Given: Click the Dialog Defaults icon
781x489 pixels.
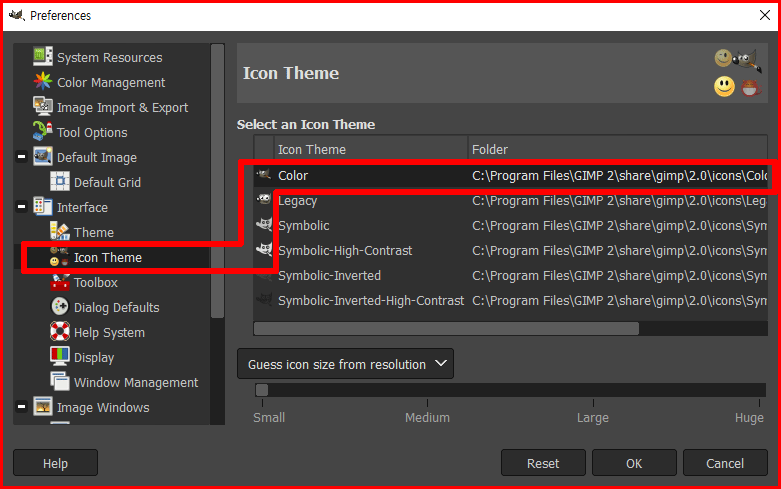Looking at the screenshot, I should [x=60, y=307].
